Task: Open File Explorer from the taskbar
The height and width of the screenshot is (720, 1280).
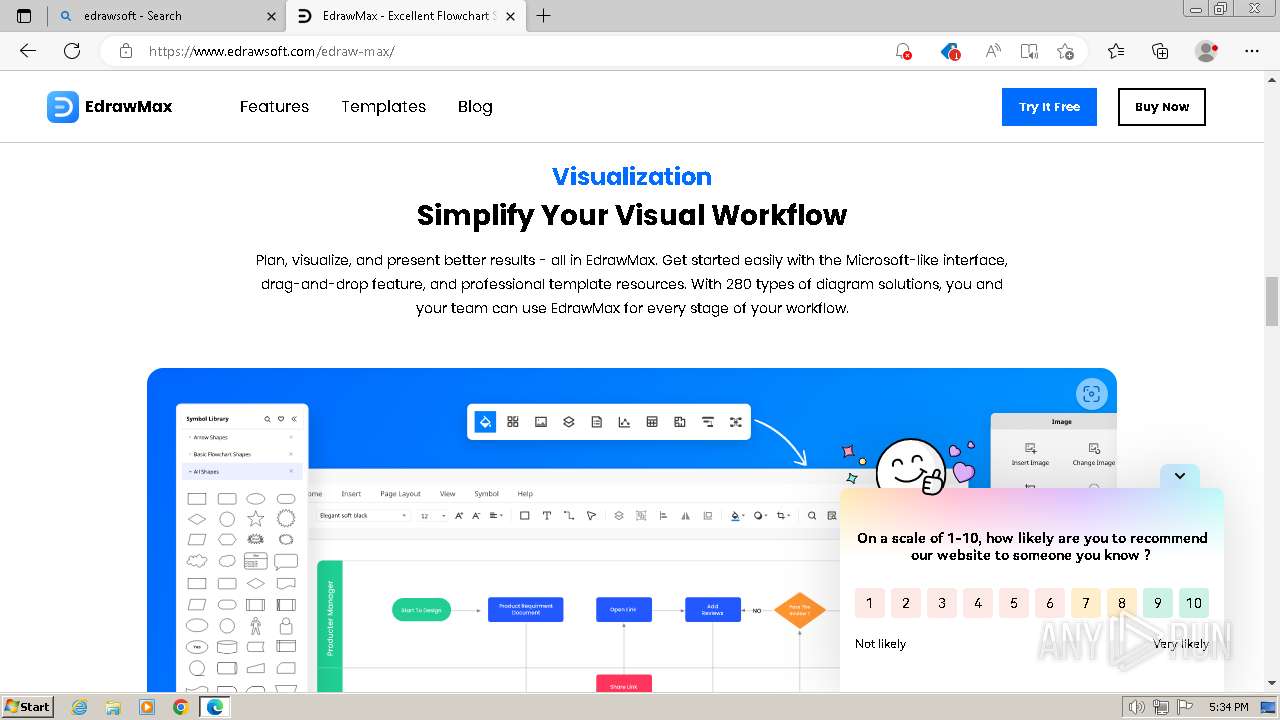Action: (113, 707)
